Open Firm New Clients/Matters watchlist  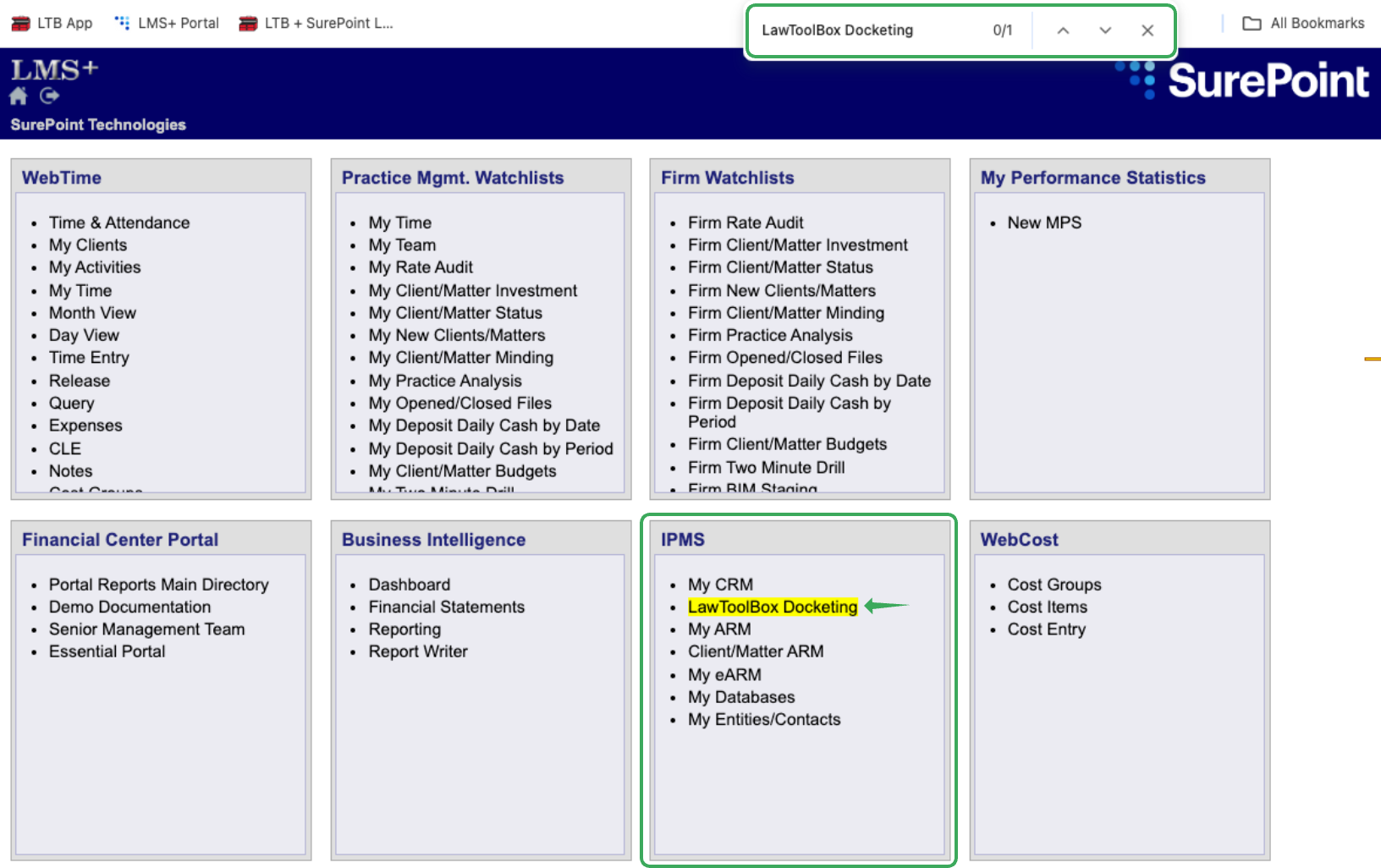coord(782,290)
